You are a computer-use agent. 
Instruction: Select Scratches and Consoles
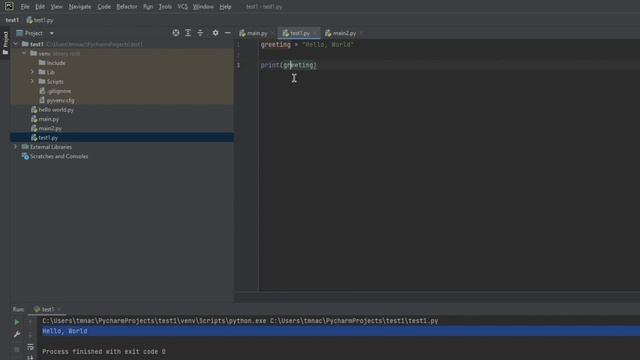tap(55, 156)
